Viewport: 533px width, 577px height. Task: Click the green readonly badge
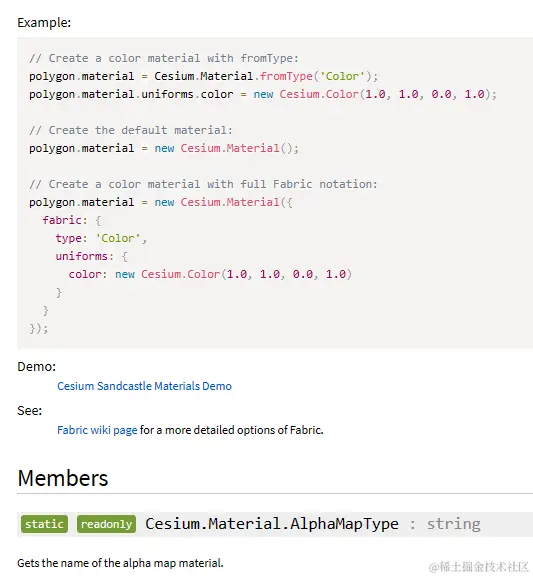(106, 524)
